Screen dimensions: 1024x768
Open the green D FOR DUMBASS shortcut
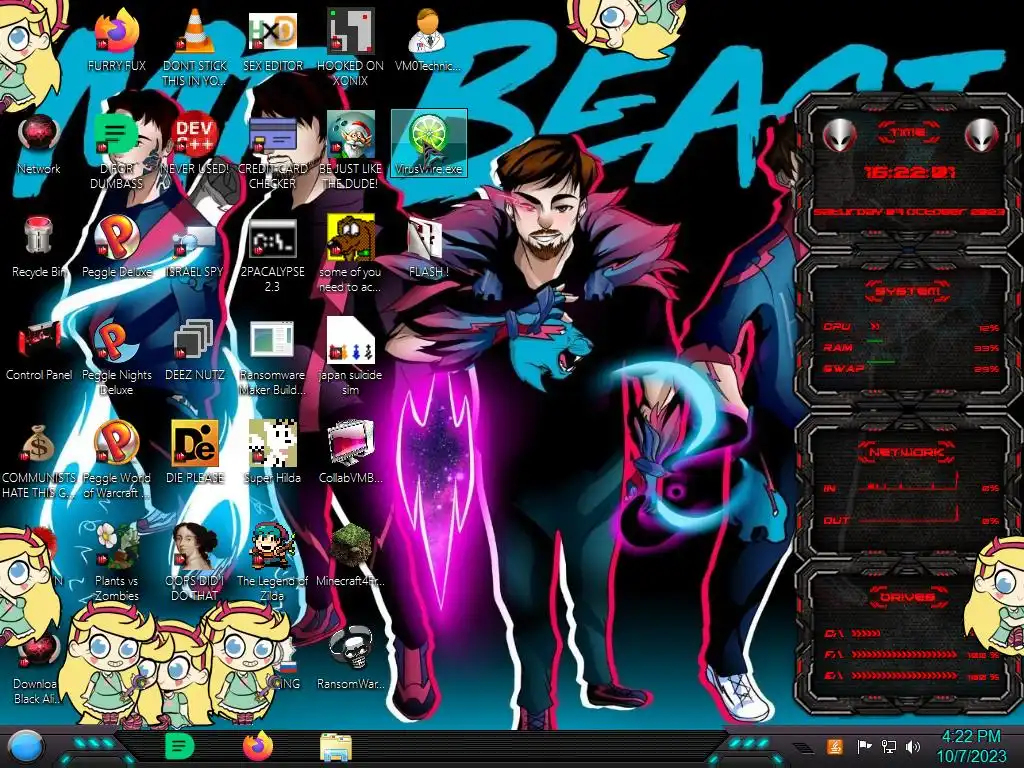coord(116,136)
